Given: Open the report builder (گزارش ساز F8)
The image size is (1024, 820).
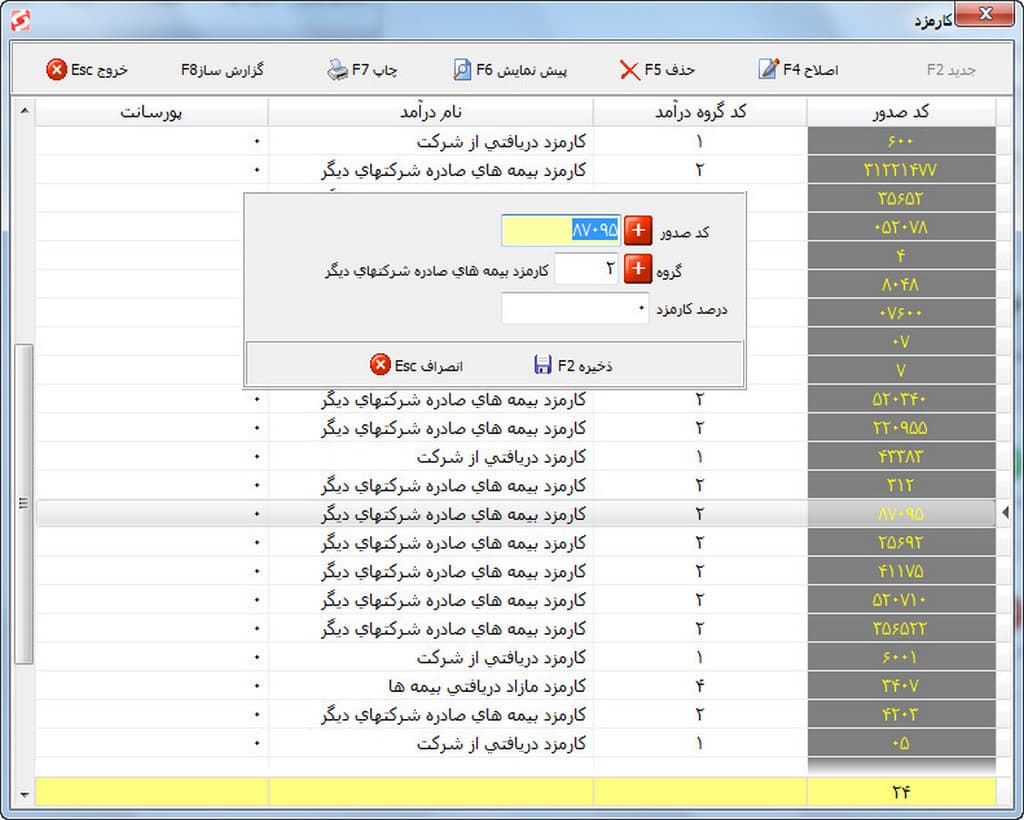Looking at the screenshot, I should click(x=222, y=70).
